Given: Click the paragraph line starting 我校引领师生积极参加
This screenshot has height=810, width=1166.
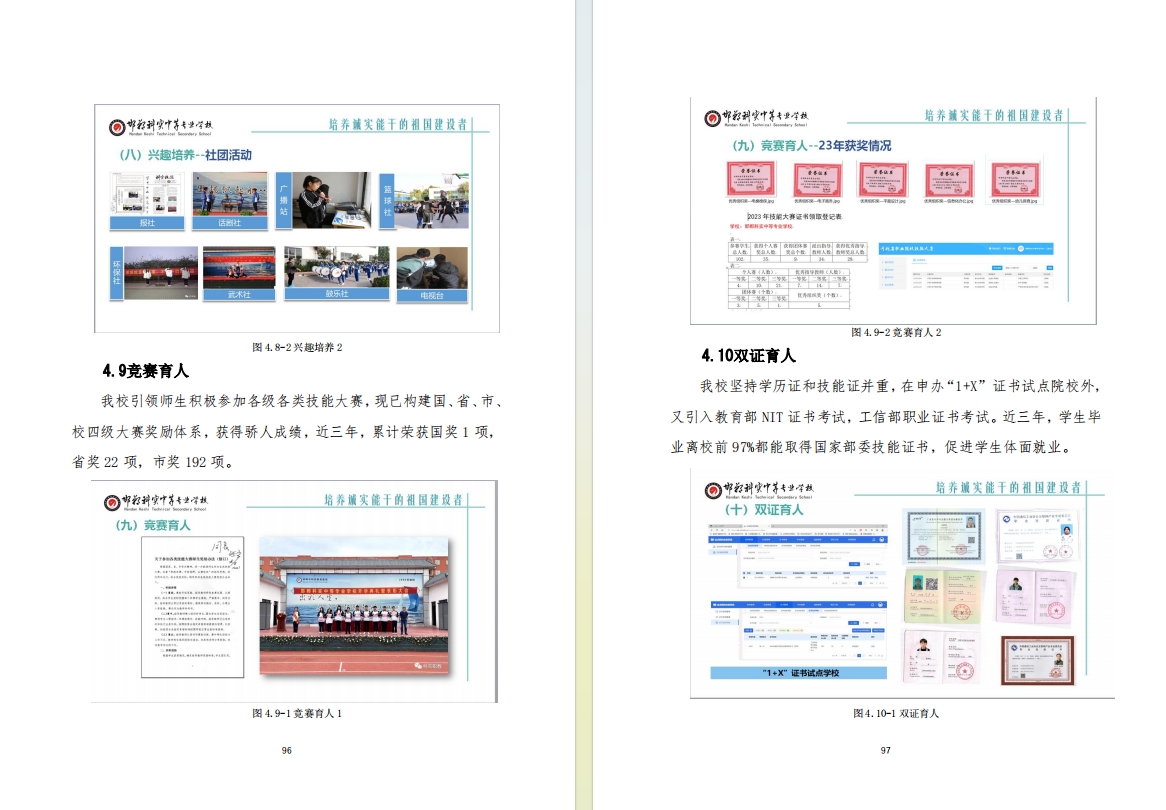Looking at the screenshot, I should point(303,401).
